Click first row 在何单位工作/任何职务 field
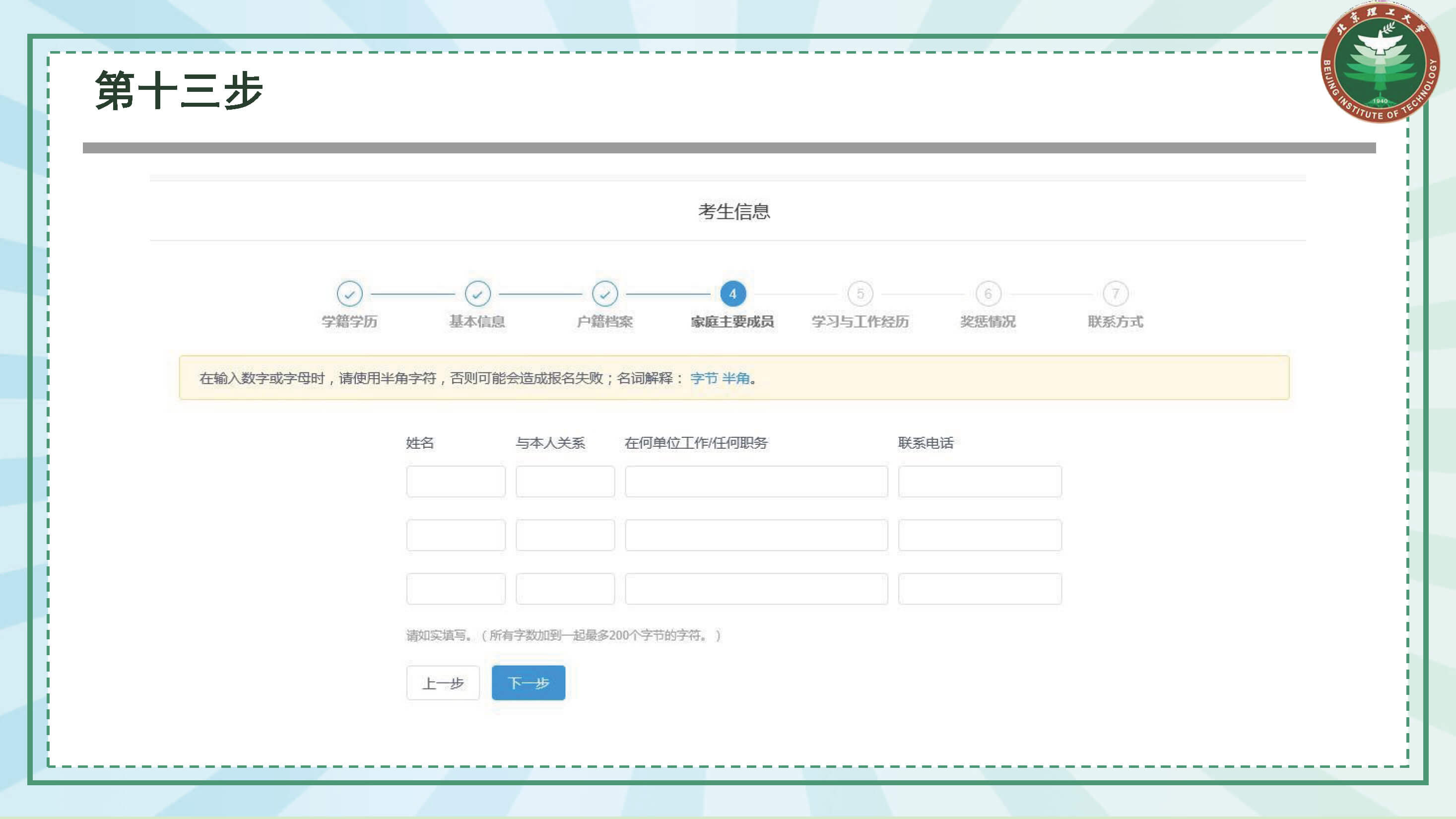1456x819 pixels. point(756,481)
